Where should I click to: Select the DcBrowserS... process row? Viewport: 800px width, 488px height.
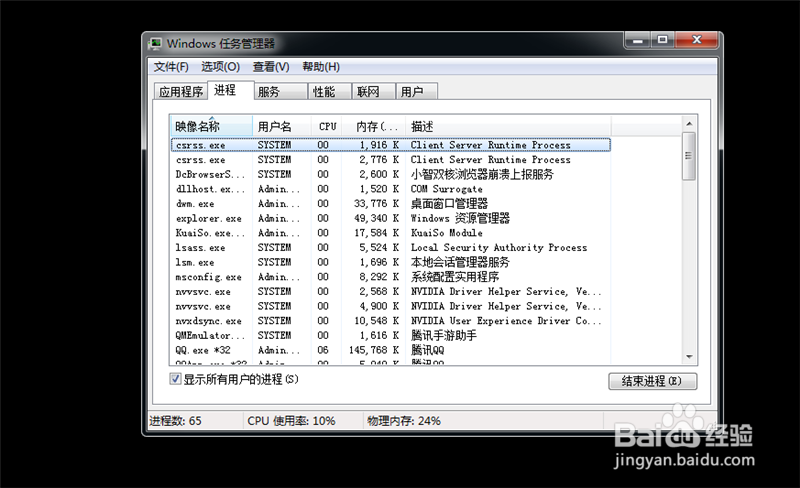point(390,175)
